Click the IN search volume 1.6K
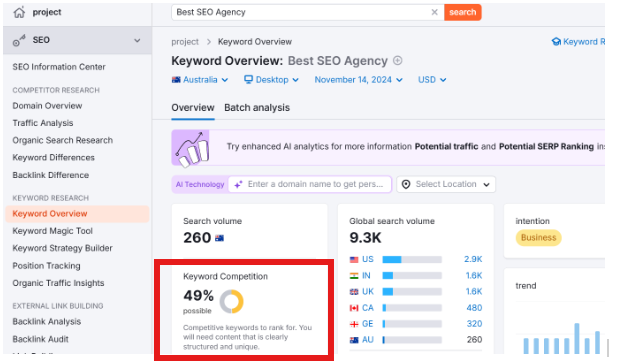This screenshot has height=361, width=625. coord(474,275)
